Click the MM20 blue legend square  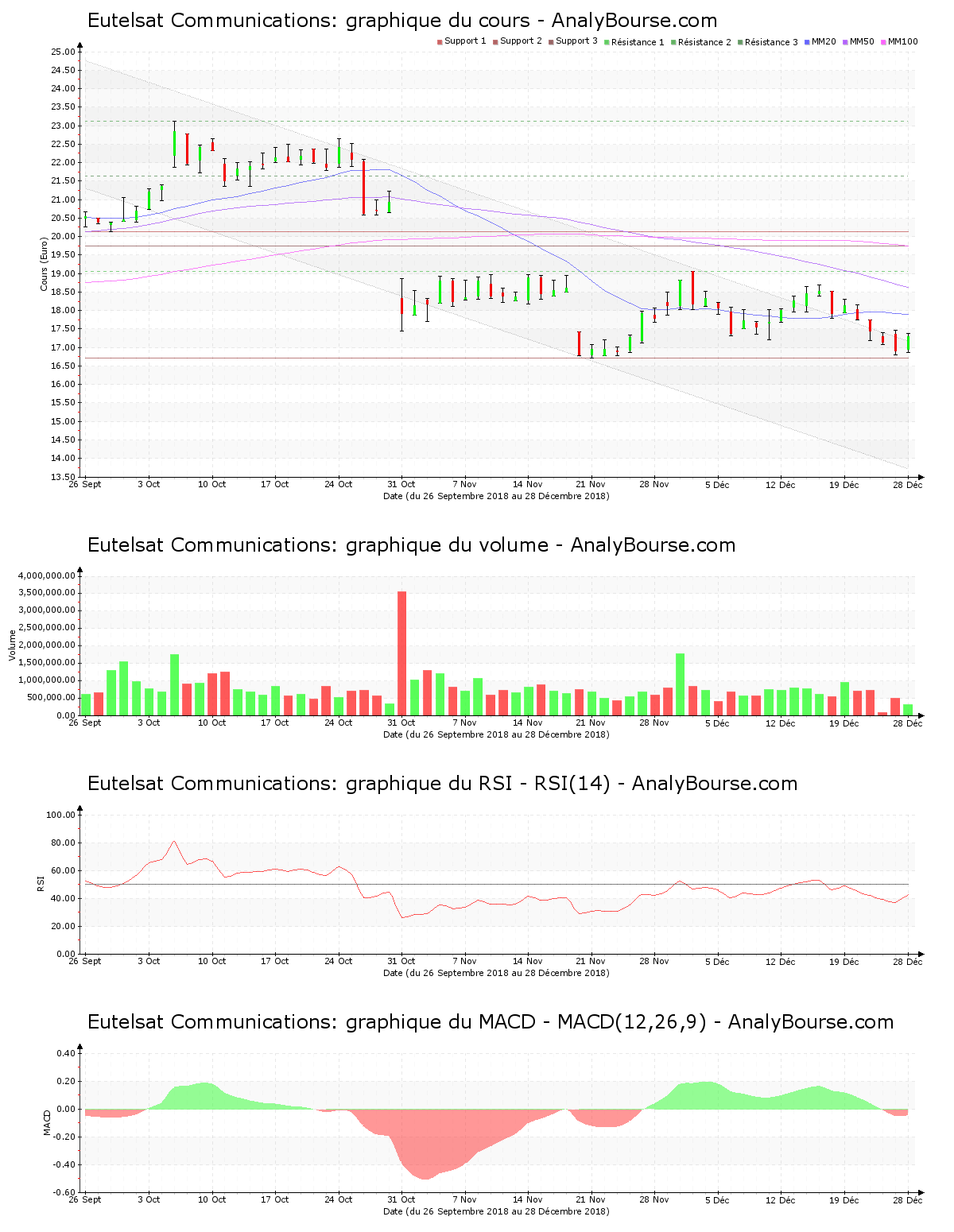point(807,42)
